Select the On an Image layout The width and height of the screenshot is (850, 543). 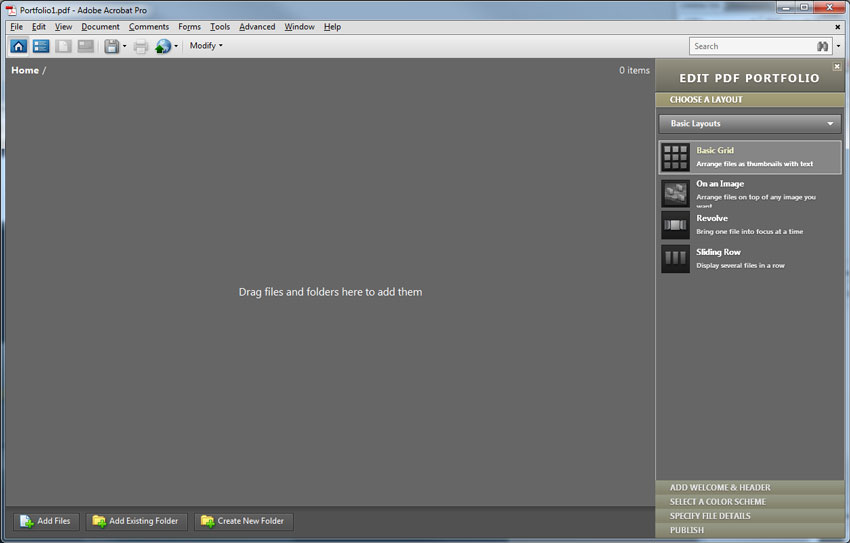[x=675, y=192]
